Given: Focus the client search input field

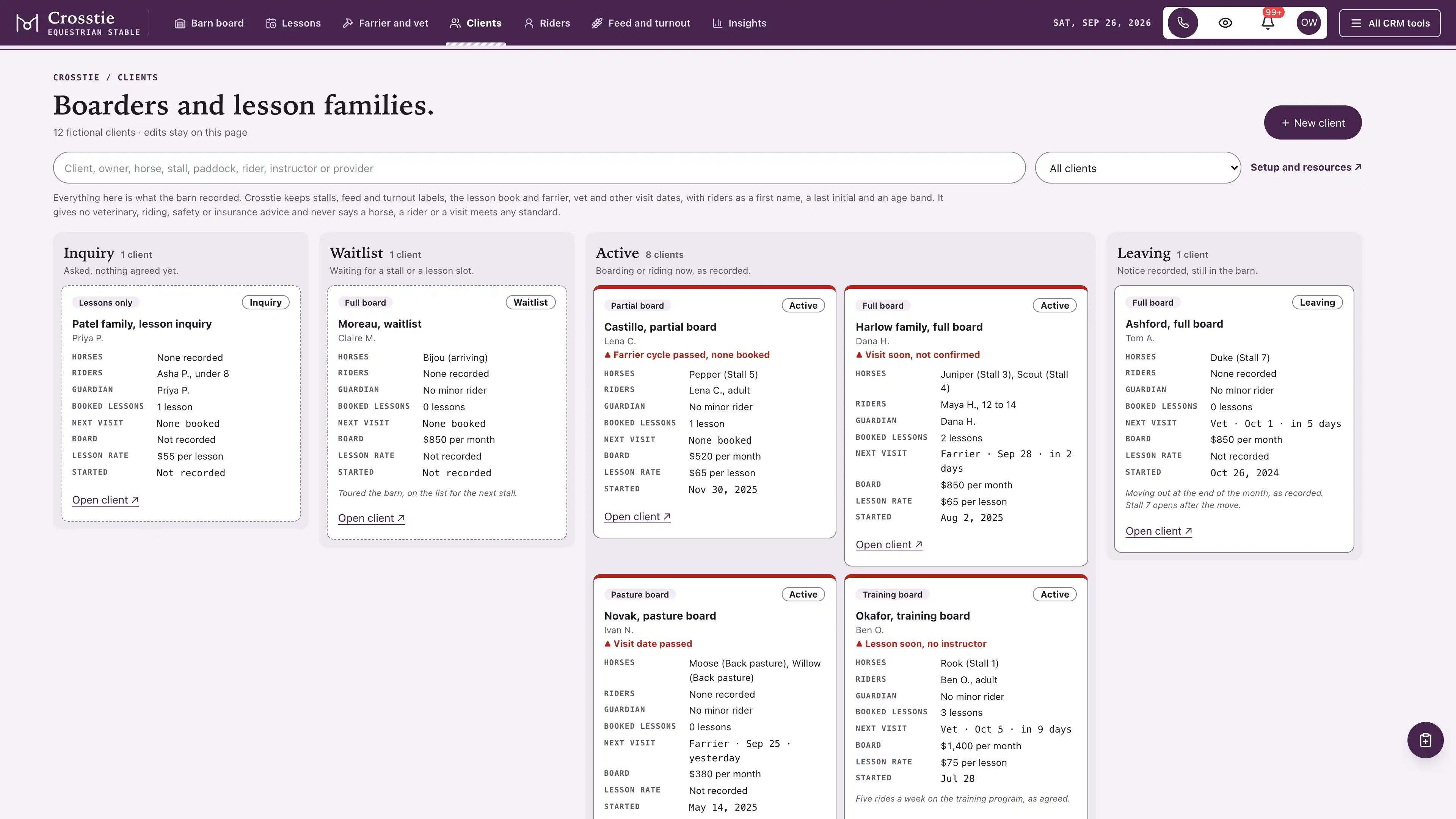Looking at the screenshot, I should [x=539, y=168].
